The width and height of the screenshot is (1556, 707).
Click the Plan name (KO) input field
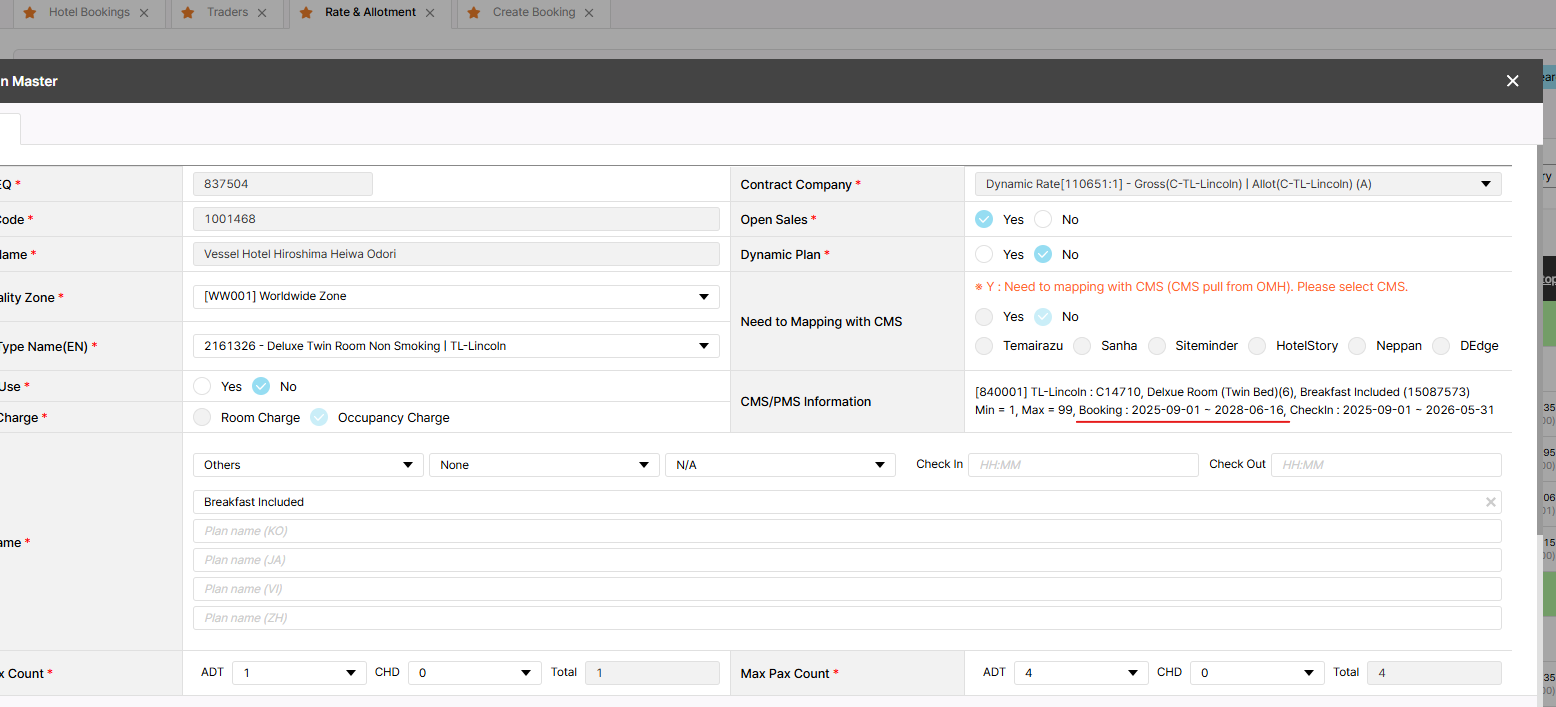click(846, 531)
